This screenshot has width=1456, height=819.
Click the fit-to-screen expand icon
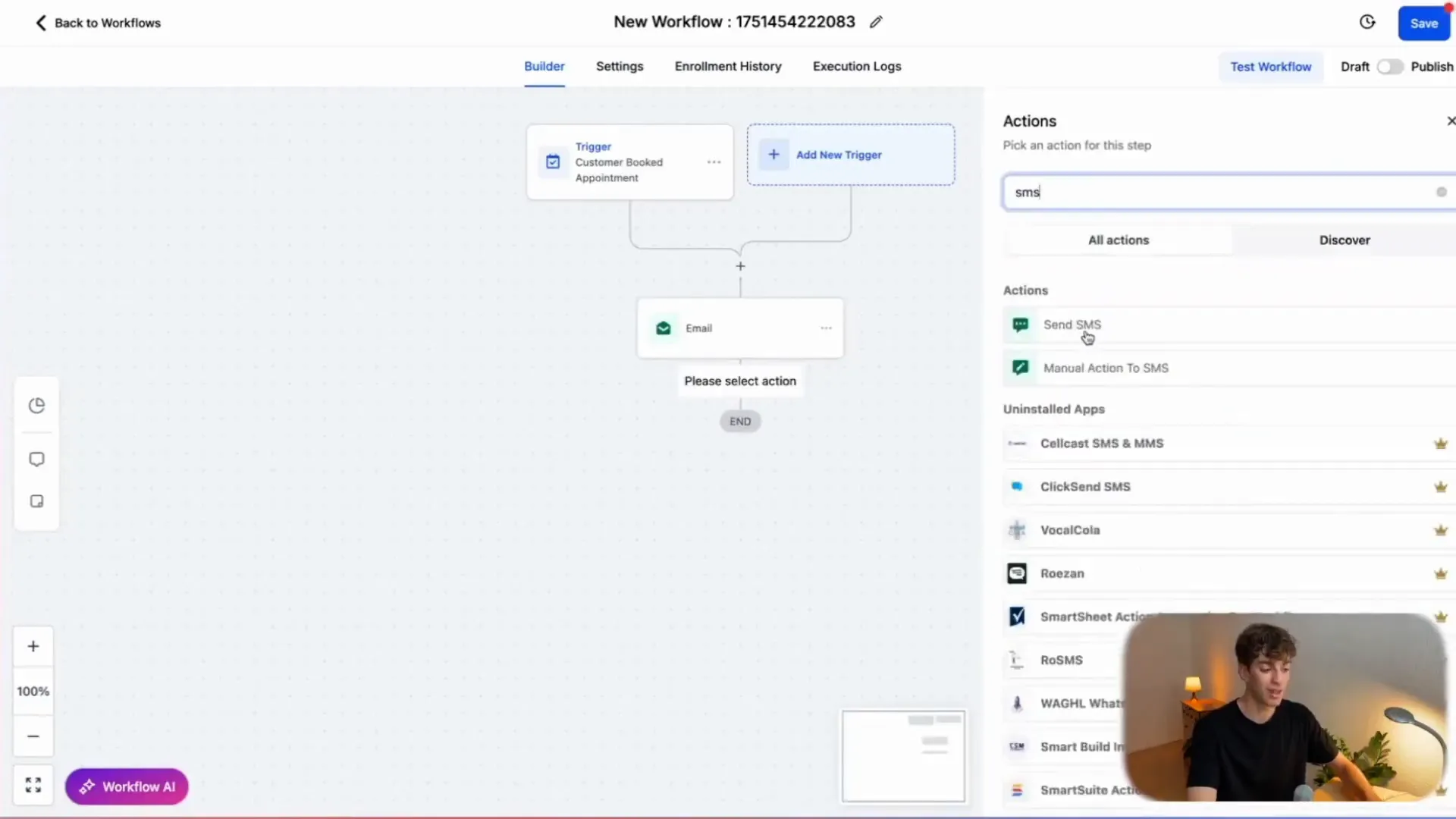click(x=33, y=785)
